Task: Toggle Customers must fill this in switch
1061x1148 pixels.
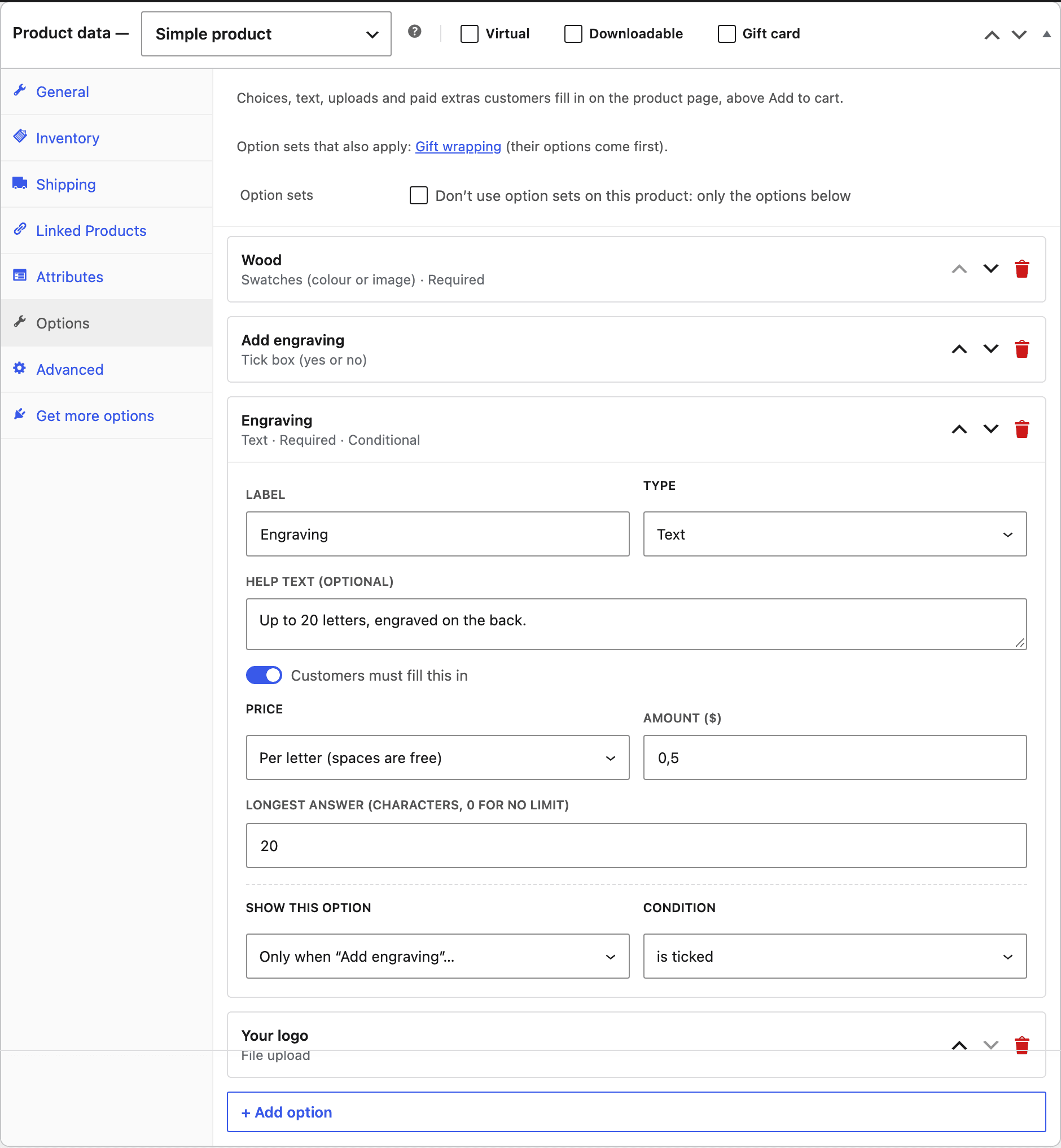Action: [x=264, y=675]
